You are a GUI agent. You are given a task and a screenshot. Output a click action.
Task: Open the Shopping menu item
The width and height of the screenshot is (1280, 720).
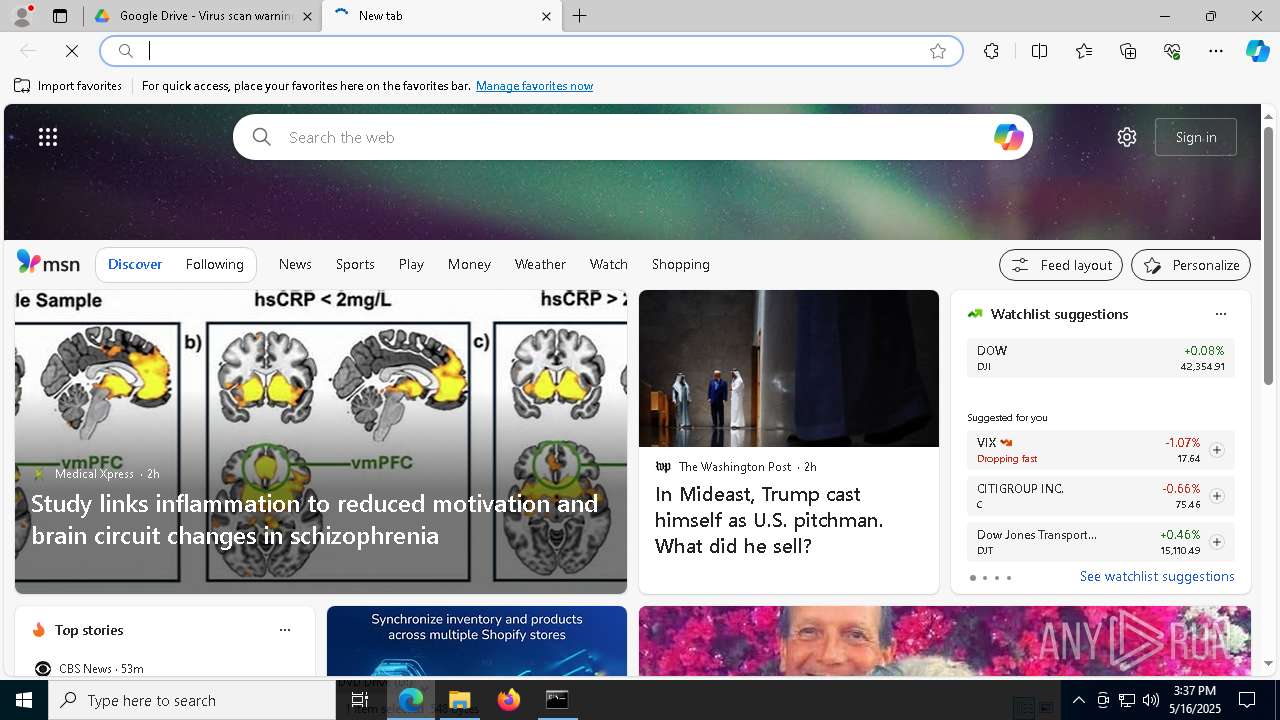click(x=681, y=264)
